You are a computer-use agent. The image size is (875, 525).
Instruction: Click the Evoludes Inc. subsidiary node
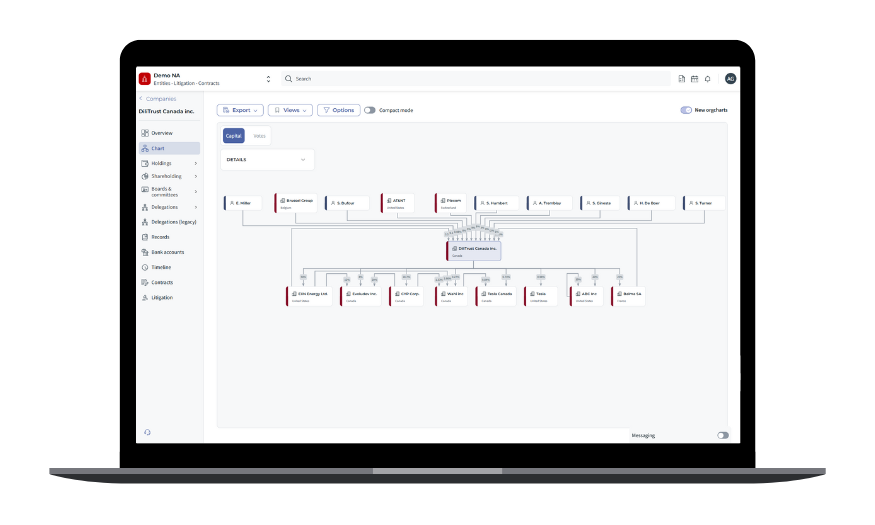361,296
